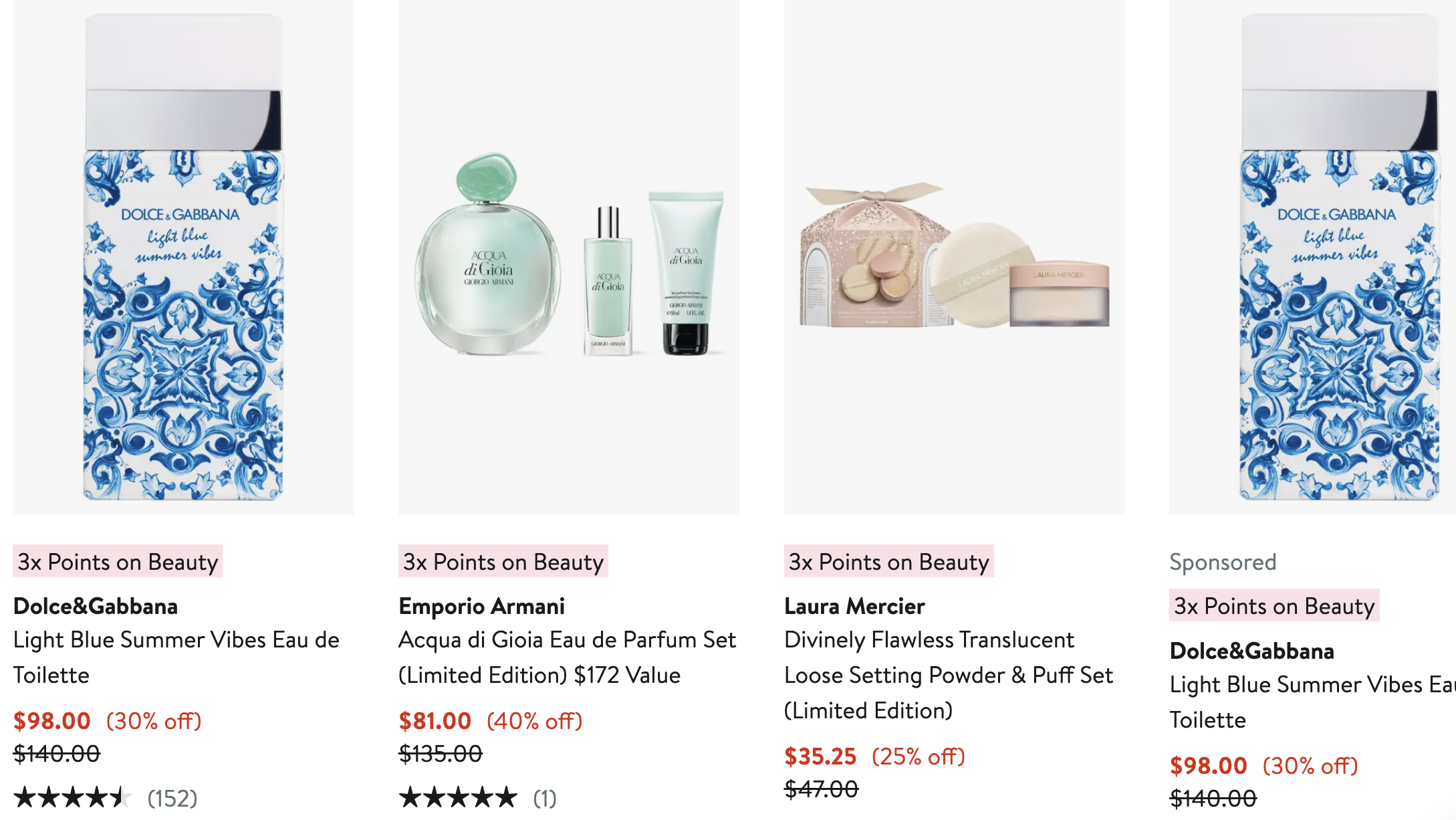Click the sponsored Light Blue Summer Vibes title

(x=1312, y=702)
